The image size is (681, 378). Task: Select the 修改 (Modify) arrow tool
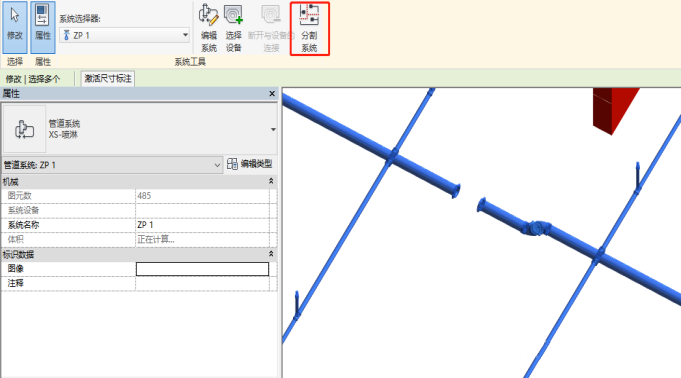[x=15, y=27]
